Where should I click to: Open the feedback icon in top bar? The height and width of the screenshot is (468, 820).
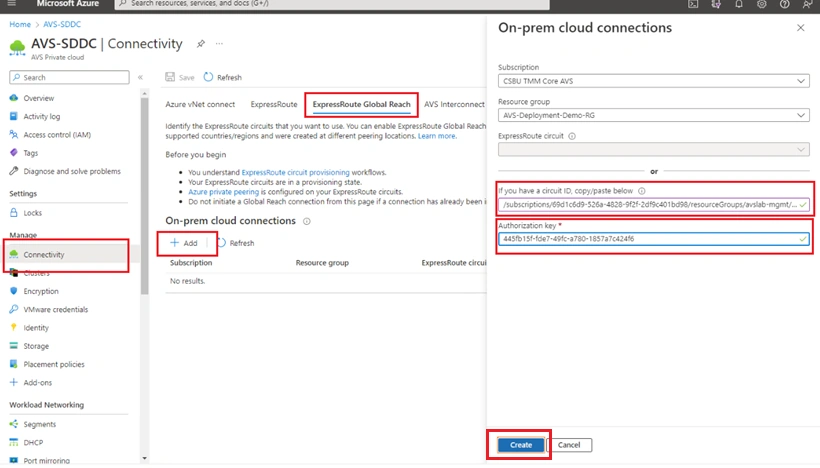(807, 4)
